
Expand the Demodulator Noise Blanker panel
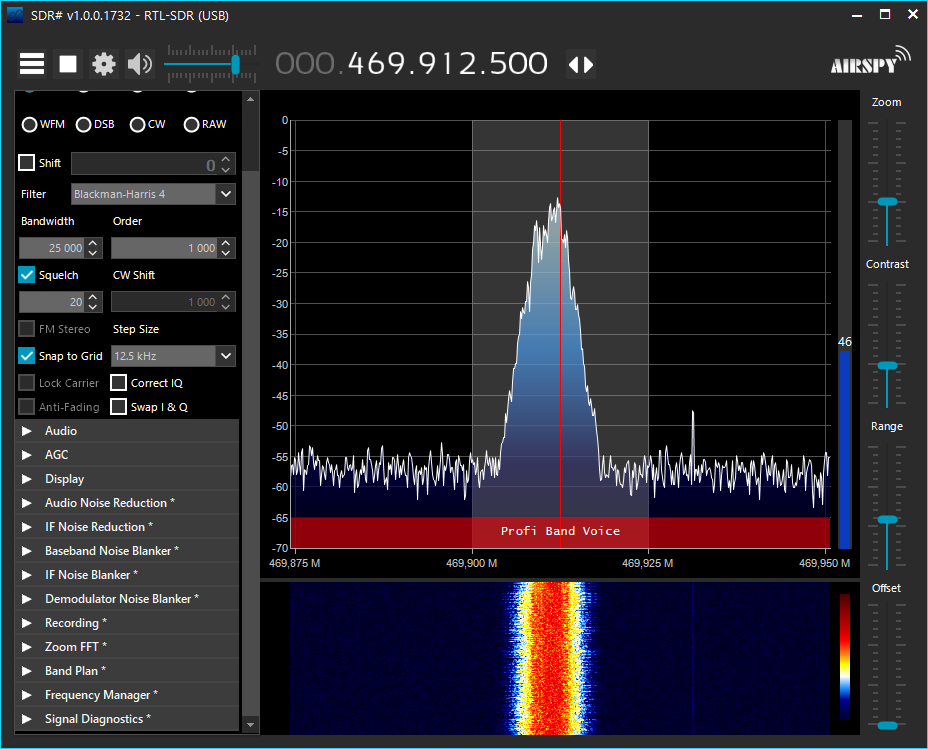pos(127,599)
